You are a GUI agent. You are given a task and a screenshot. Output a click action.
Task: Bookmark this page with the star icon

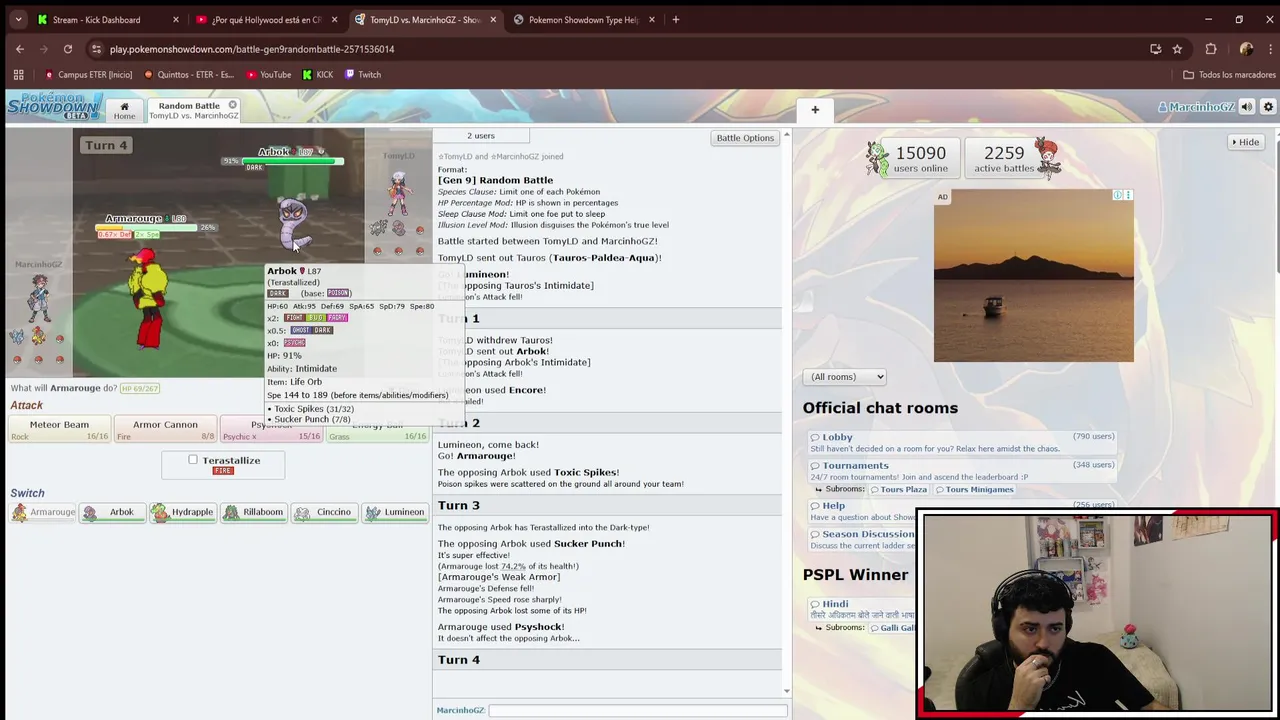click(1177, 49)
